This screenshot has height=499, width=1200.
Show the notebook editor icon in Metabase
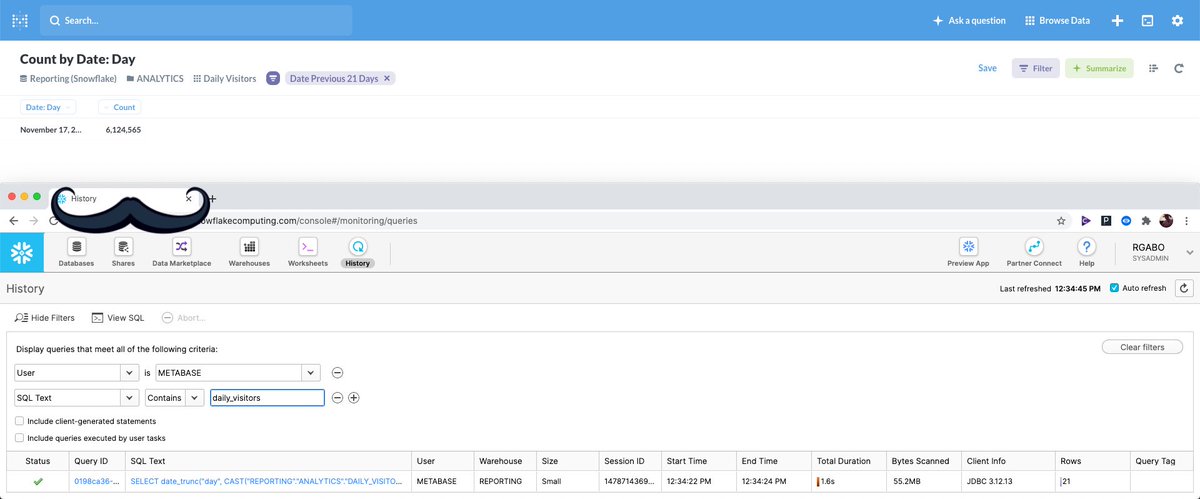1153,68
